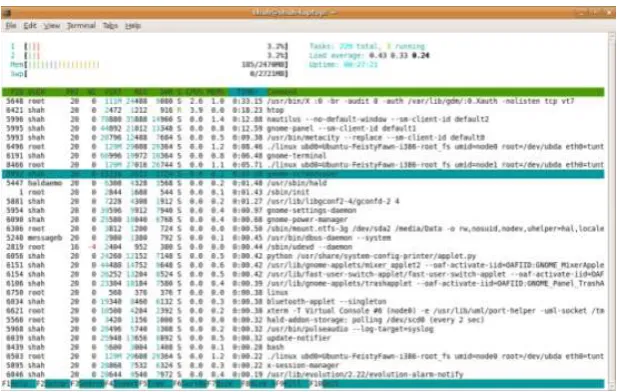Select the bluetooth-applet --singleton row
Viewport: 617px width, 392px height.
point(303,301)
